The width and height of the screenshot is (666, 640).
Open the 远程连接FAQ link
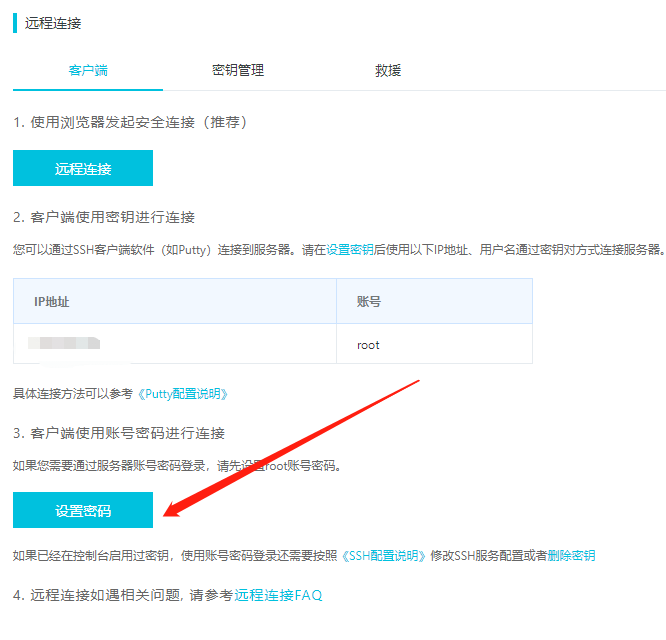point(278,595)
